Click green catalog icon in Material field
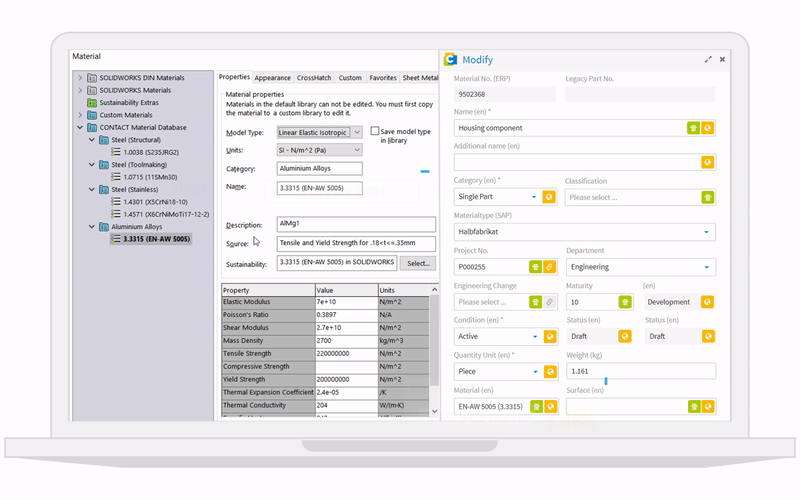Viewport: 800px width, 500px height. [536, 407]
